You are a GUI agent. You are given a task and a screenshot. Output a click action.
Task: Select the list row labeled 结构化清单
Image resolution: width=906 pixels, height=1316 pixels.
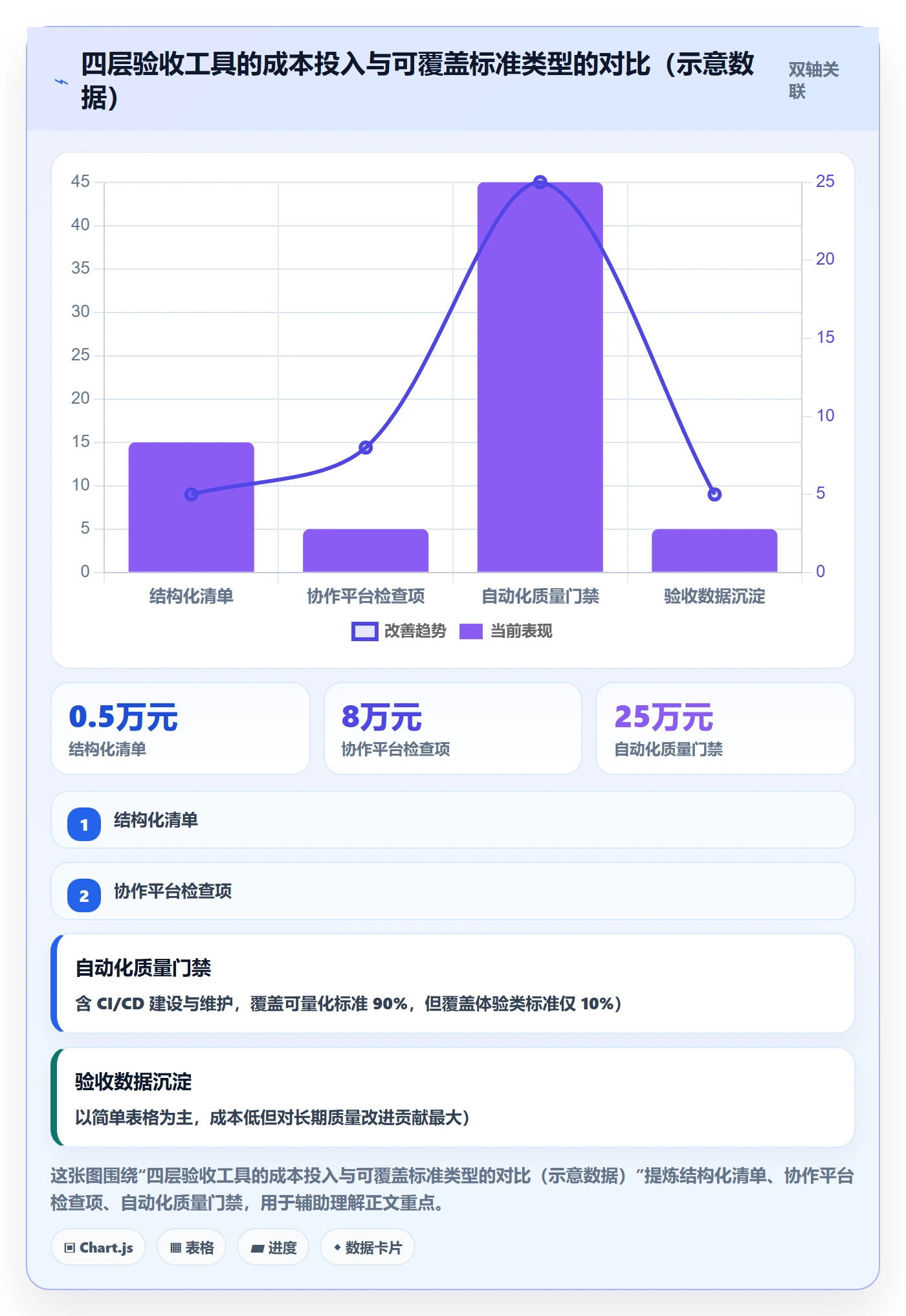coord(453,820)
